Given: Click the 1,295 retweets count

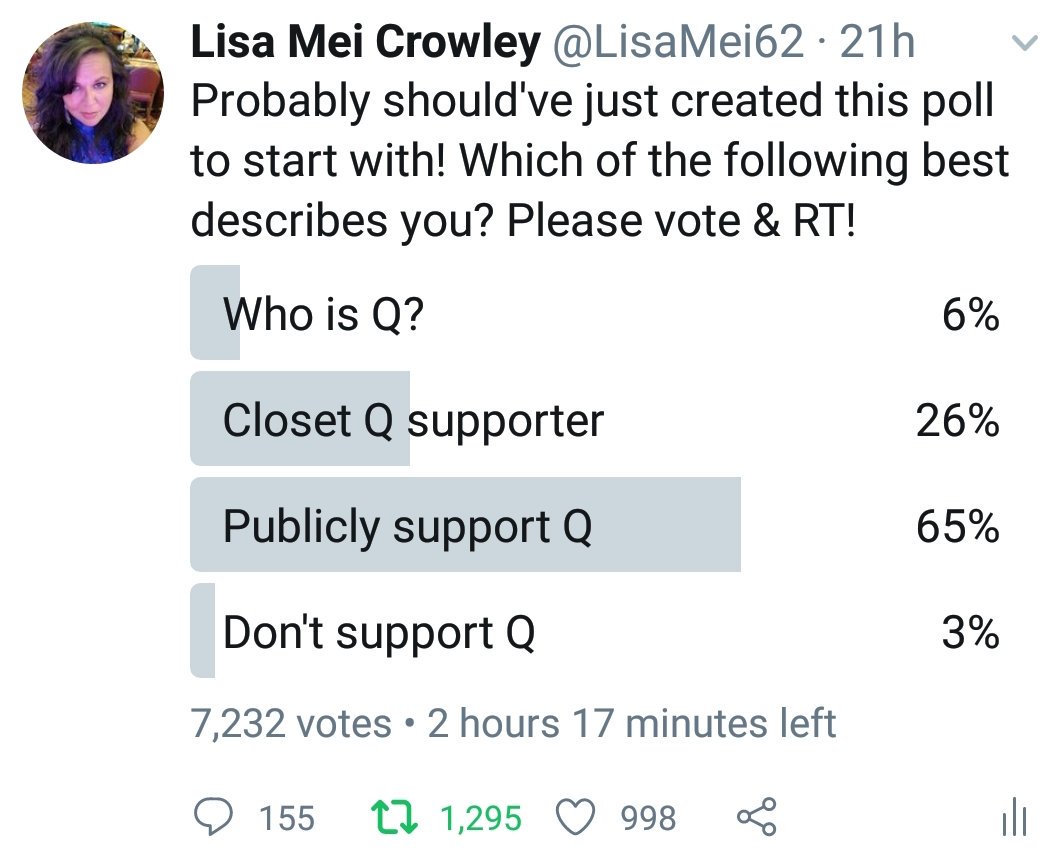Looking at the screenshot, I should [481, 819].
